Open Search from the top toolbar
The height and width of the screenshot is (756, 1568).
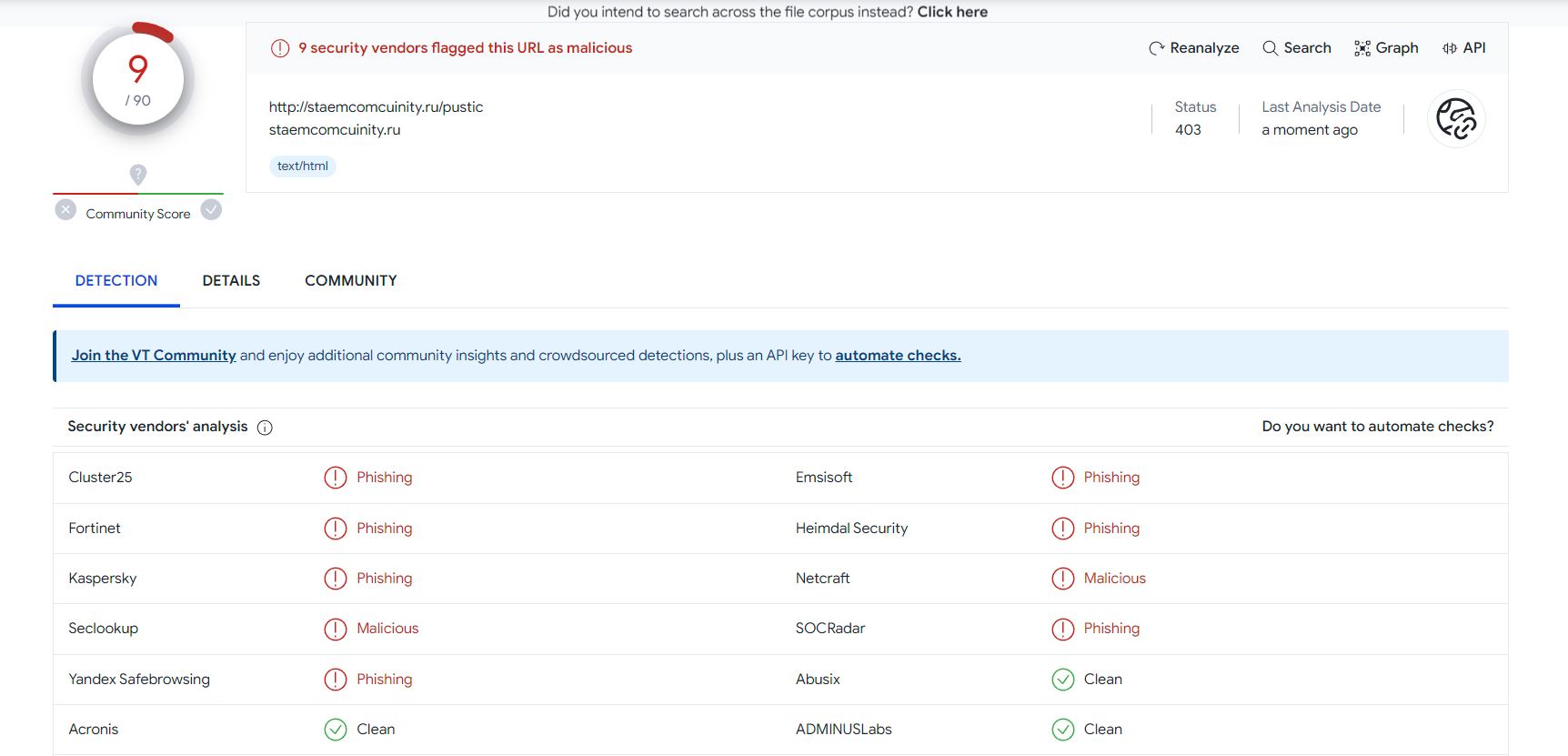pos(1296,48)
